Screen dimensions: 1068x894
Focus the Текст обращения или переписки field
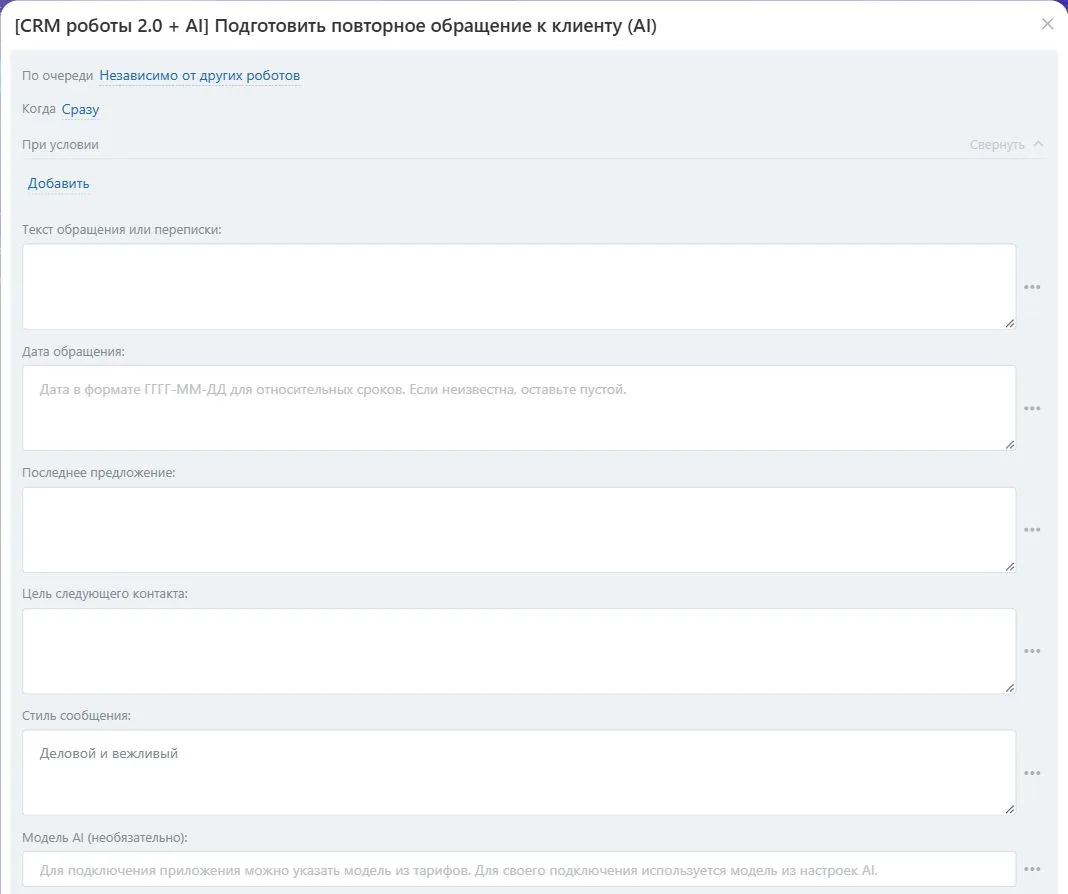click(519, 287)
